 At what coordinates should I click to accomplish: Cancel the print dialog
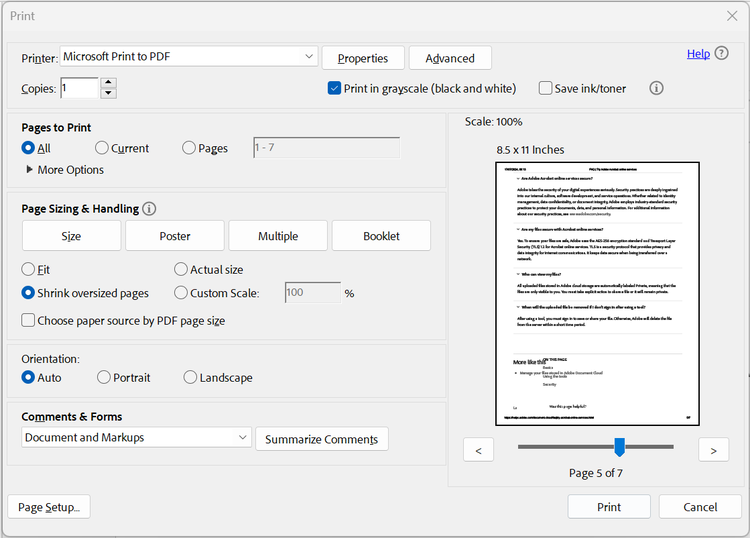coord(700,507)
